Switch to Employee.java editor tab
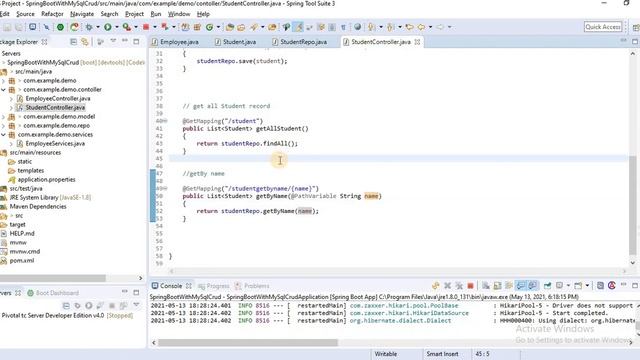The image size is (640, 360). (179, 42)
